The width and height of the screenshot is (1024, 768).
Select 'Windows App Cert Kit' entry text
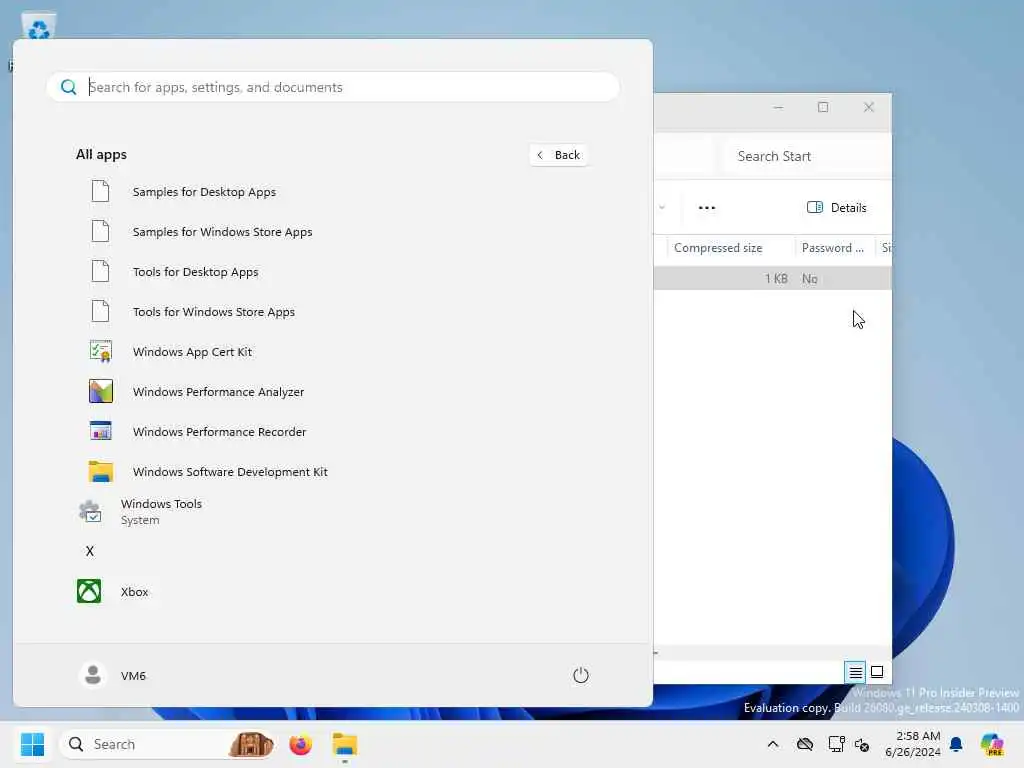click(x=192, y=351)
